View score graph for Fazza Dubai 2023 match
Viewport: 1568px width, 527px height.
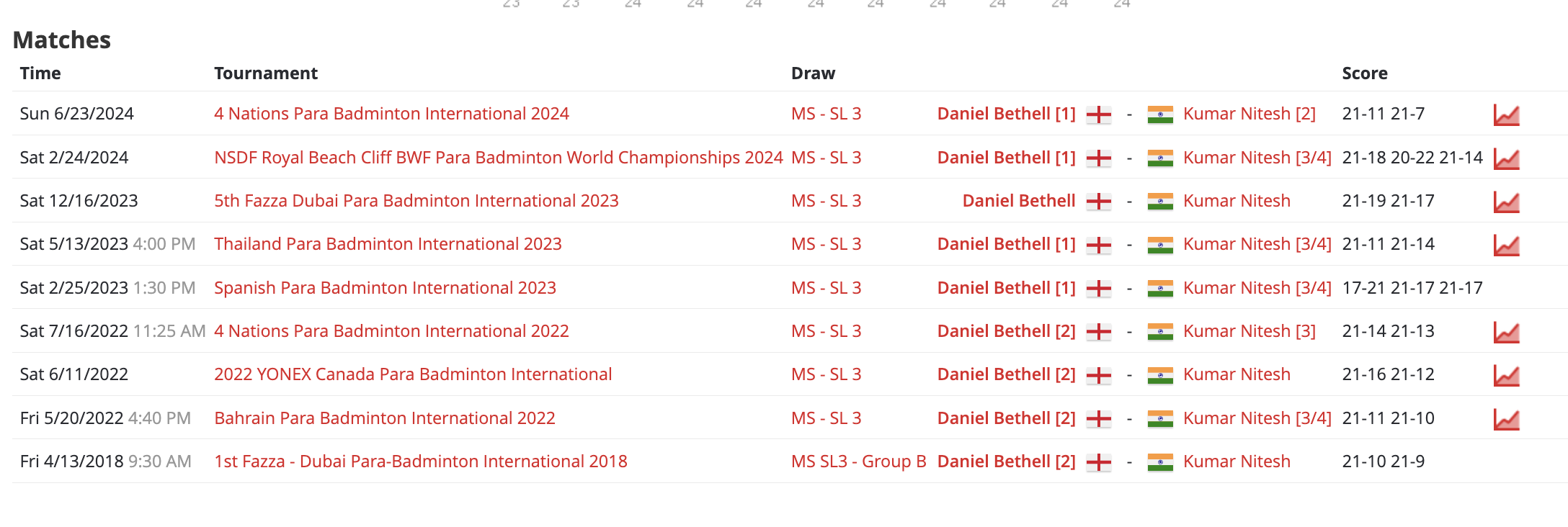pyautogui.click(x=1506, y=202)
